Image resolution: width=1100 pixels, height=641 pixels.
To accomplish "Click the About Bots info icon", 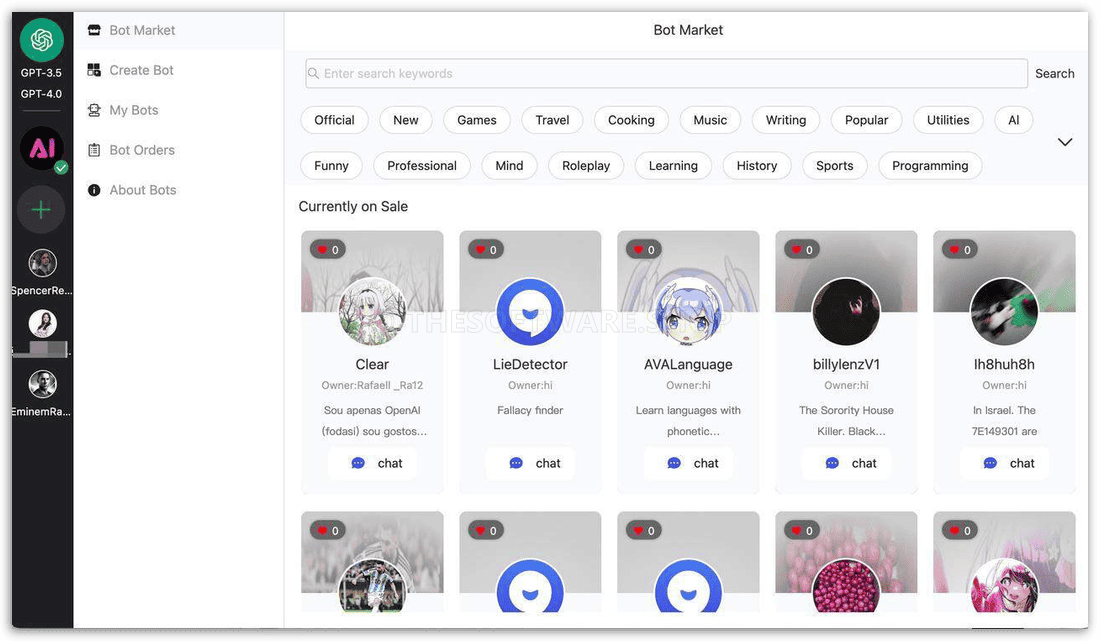I will pyautogui.click(x=94, y=190).
